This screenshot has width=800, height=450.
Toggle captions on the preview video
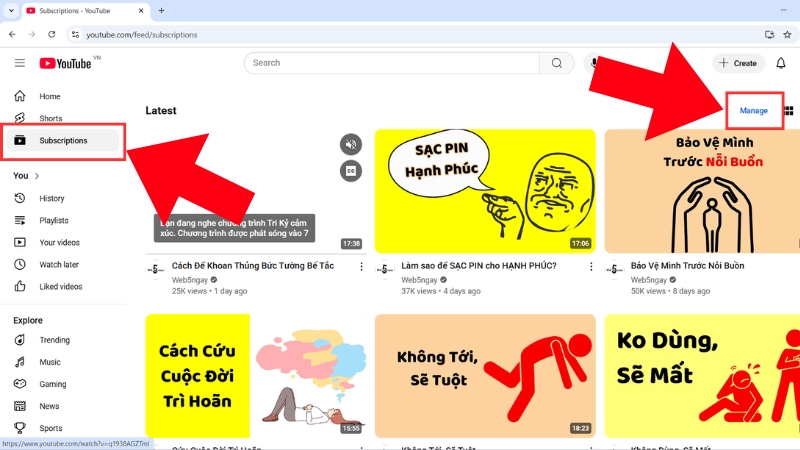click(x=351, y=171)
